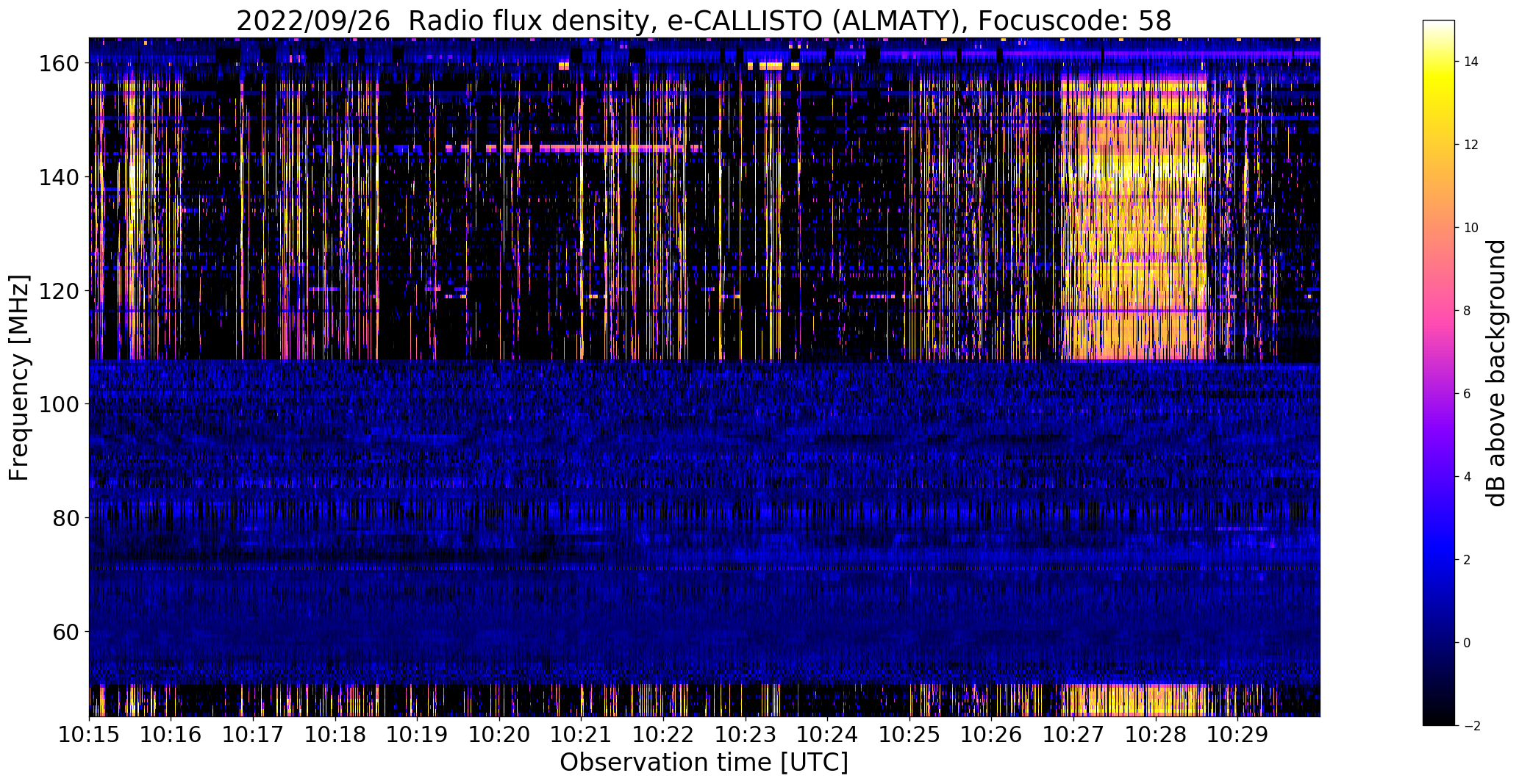This screenshot has width=1519, height=784.
Task: Click the colorbar tick labeled 4
Action: pyautogui.click(x=1467, y=478)
